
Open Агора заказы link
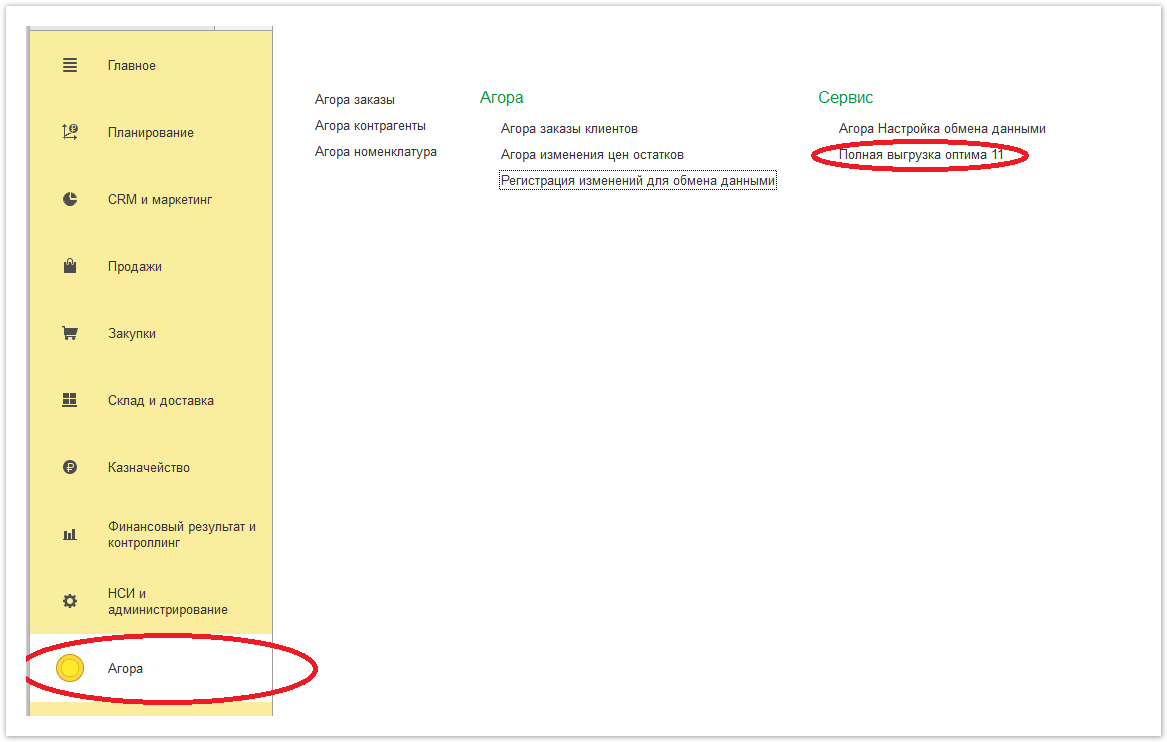354,100
